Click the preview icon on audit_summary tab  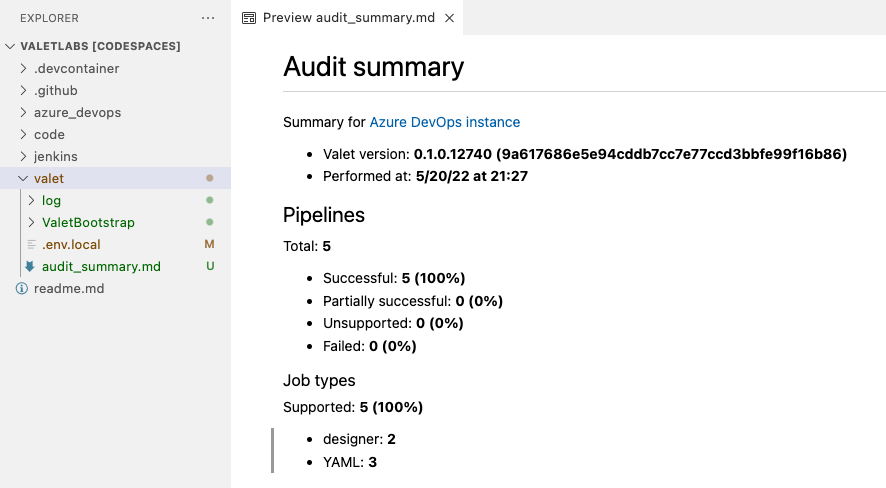(249, 18)
